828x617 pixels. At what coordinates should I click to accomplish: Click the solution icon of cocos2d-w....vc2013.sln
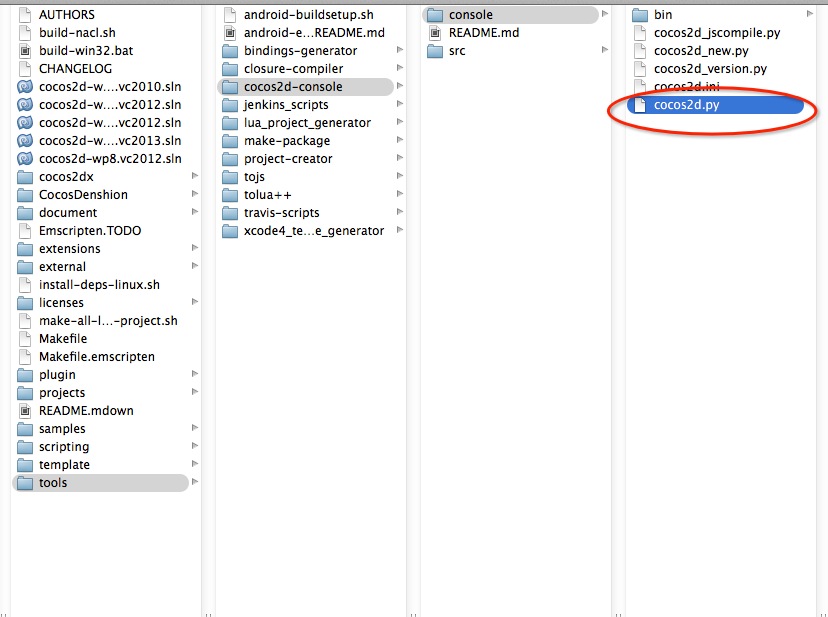(x=25, y=141)
